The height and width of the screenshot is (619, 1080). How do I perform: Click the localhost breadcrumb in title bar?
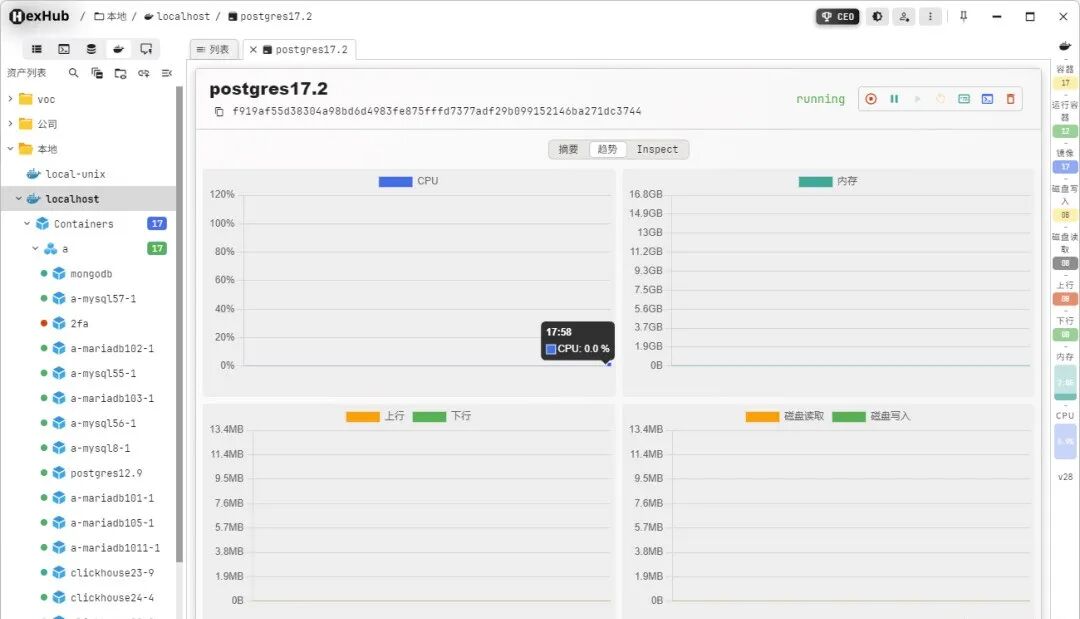(x=177, y=17)
